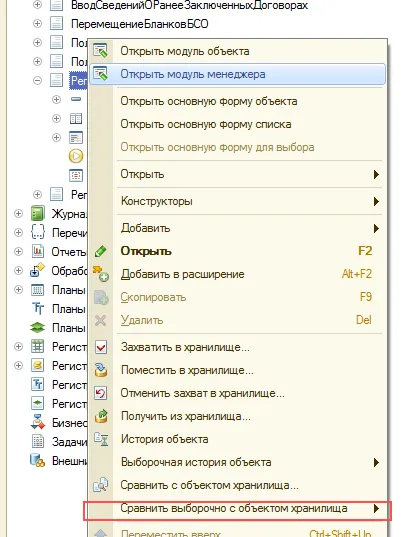
Task: Choose Добавить в расширение
Action: tap(237, 274)
